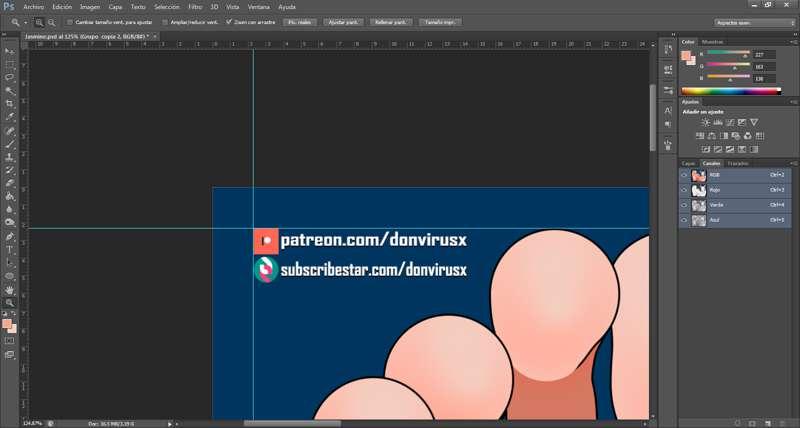Click the Rellenar pantalla button
The image size is (800, 428).
[391, 22]
